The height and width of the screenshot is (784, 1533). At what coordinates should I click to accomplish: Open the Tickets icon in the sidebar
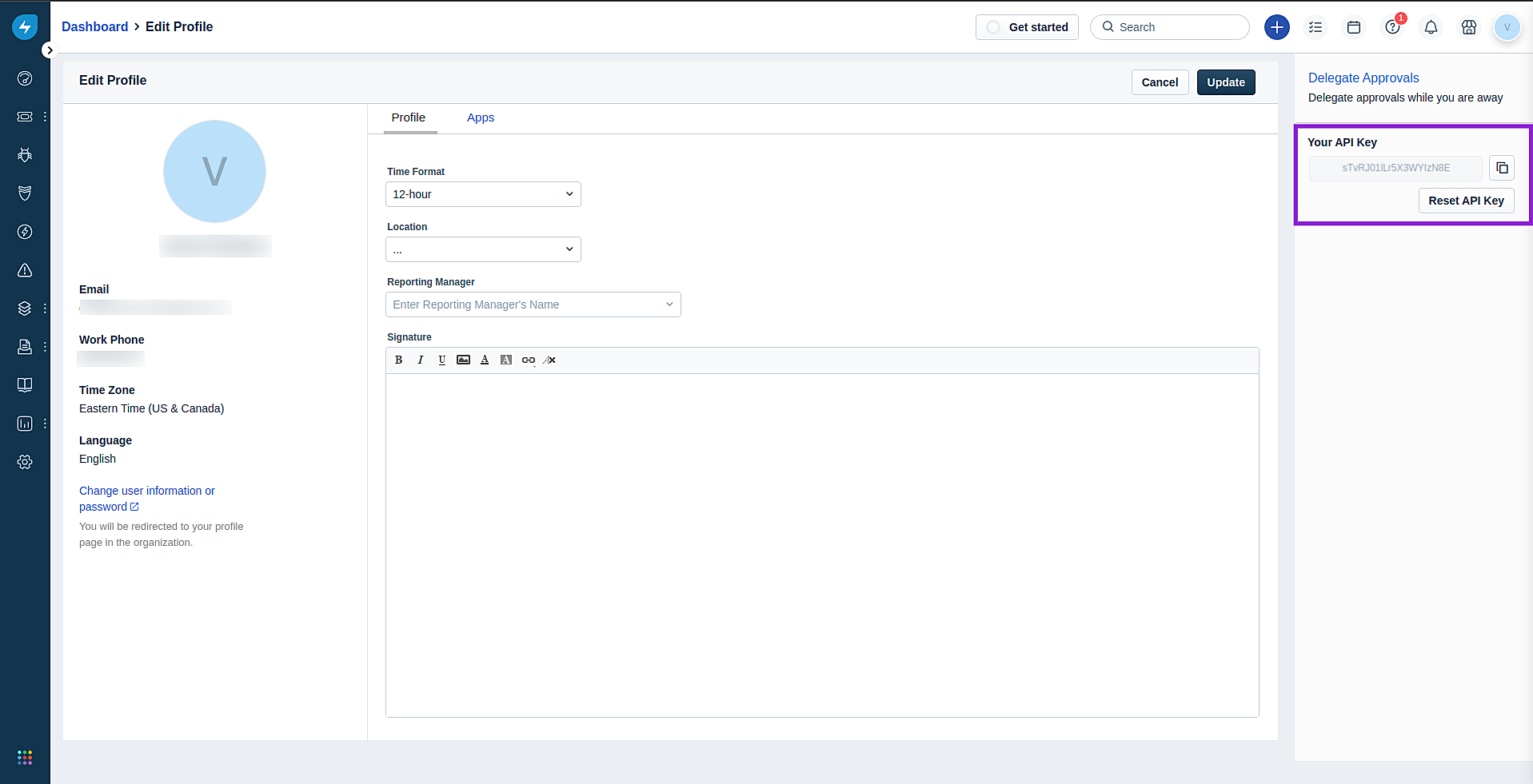25,117
